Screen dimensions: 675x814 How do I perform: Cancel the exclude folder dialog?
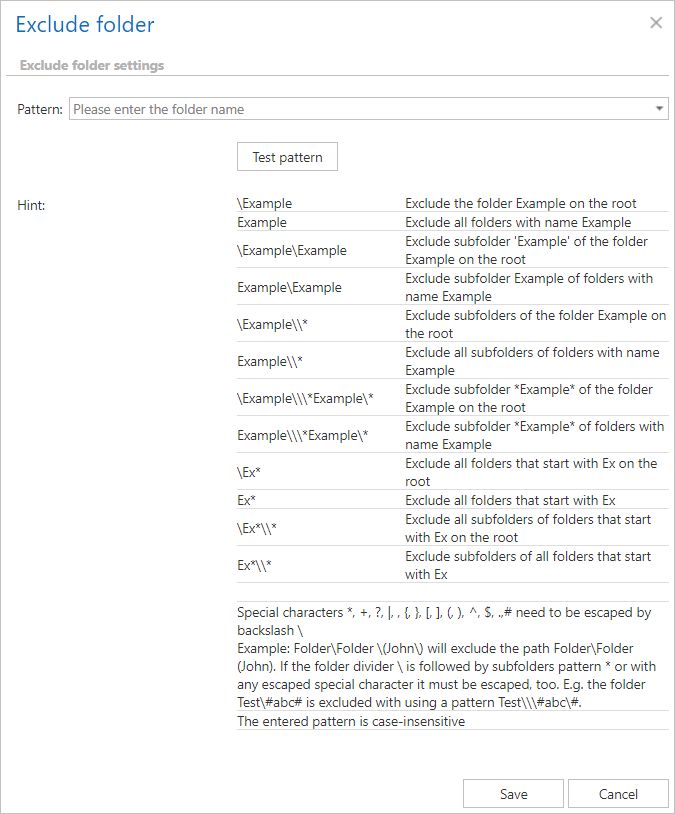click(617, 794)
